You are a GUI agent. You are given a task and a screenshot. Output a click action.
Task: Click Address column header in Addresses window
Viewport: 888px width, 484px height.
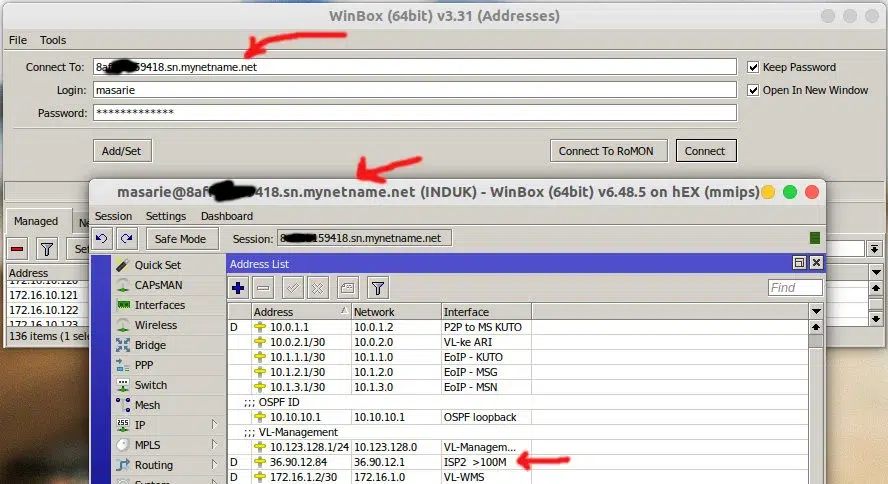48,273
